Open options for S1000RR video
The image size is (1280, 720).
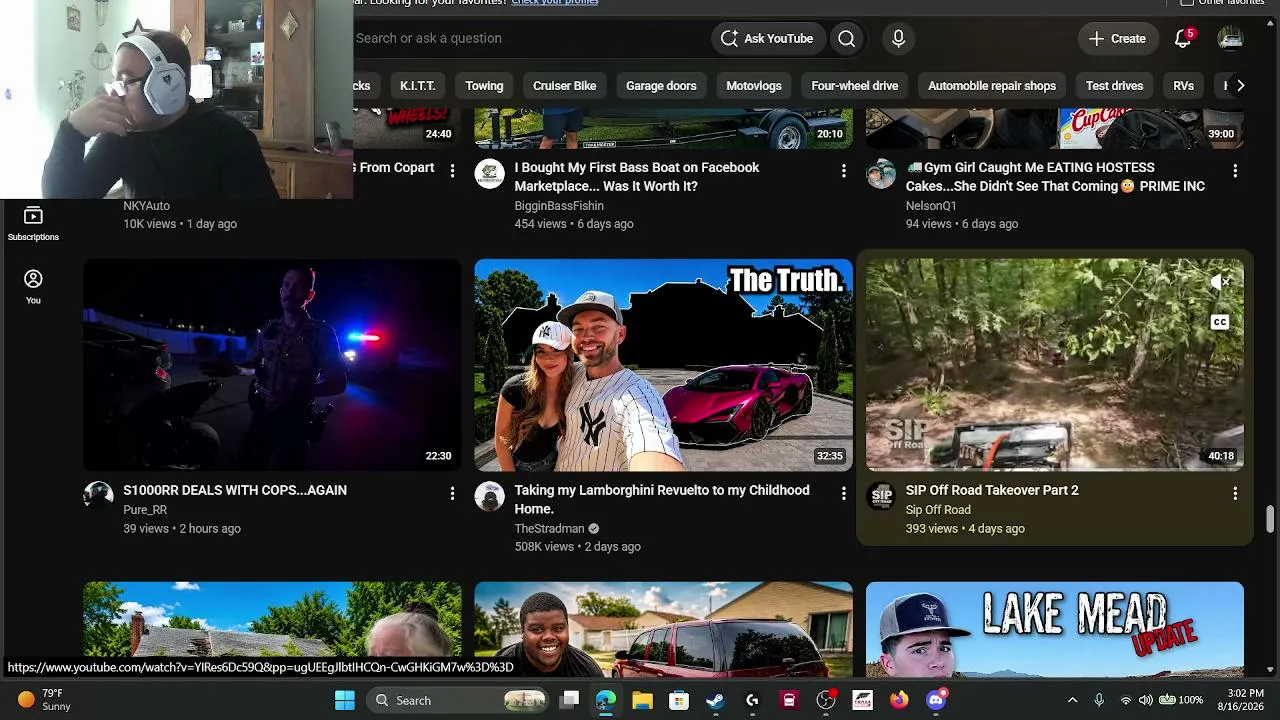coord(452,493)
